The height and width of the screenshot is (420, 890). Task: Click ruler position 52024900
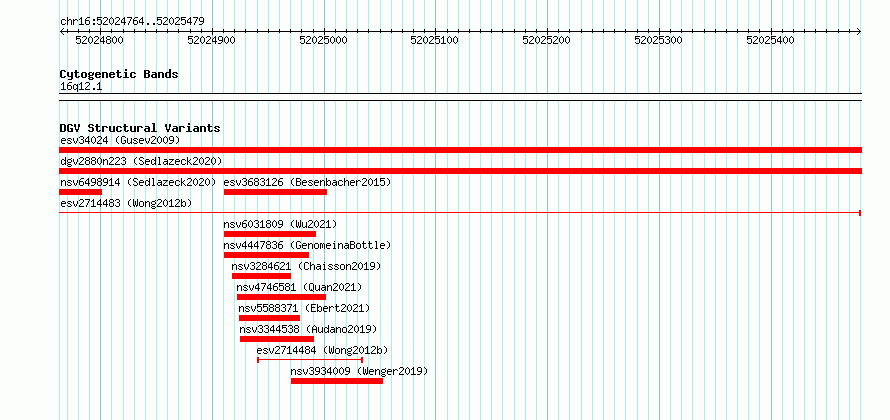(x=211, y=40)
